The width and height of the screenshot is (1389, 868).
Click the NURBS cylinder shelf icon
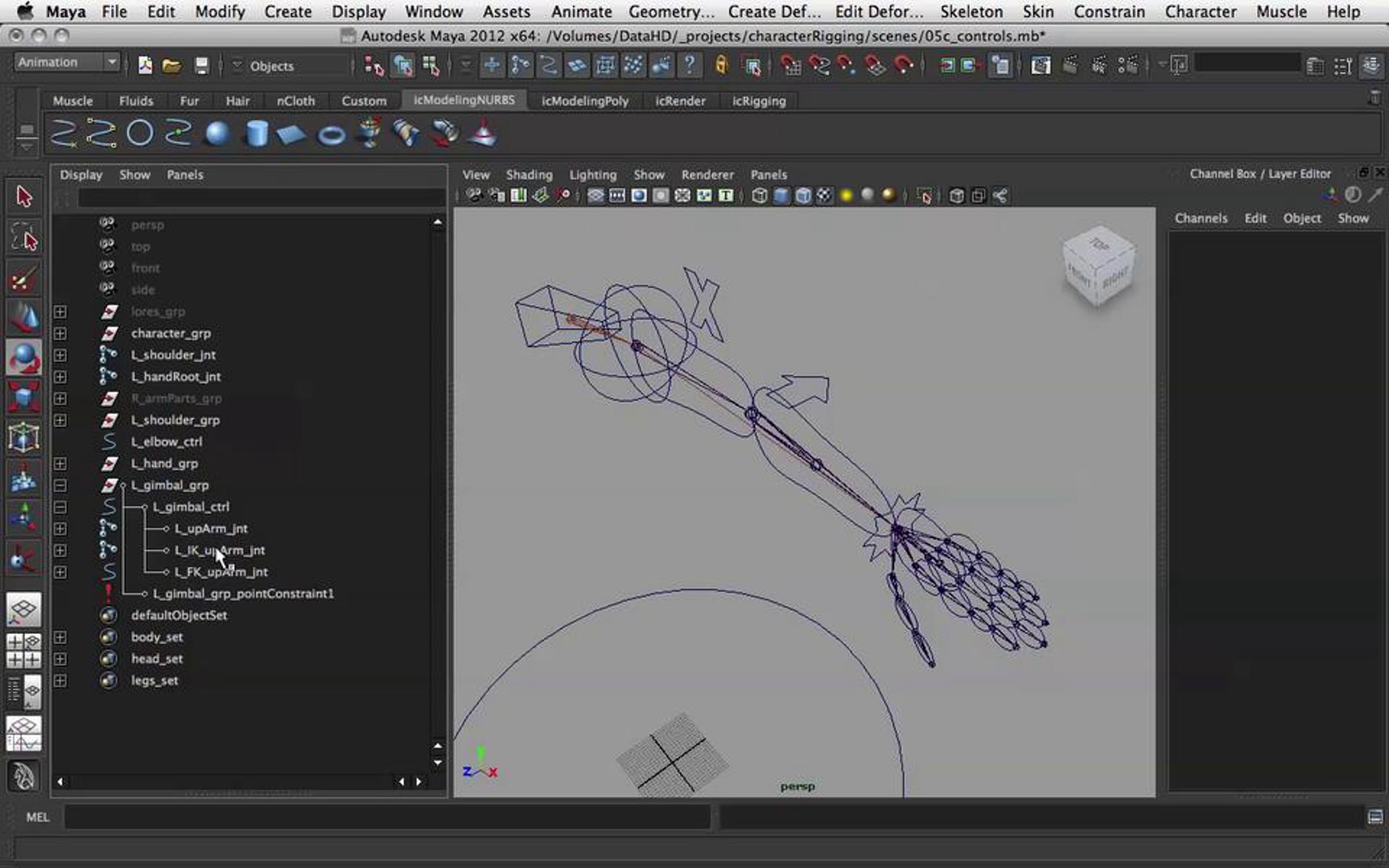[256, 134]
